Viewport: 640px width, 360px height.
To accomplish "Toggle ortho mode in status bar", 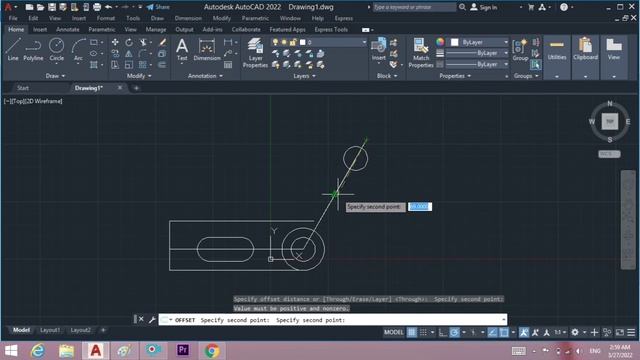I will (x=443, y=332).
